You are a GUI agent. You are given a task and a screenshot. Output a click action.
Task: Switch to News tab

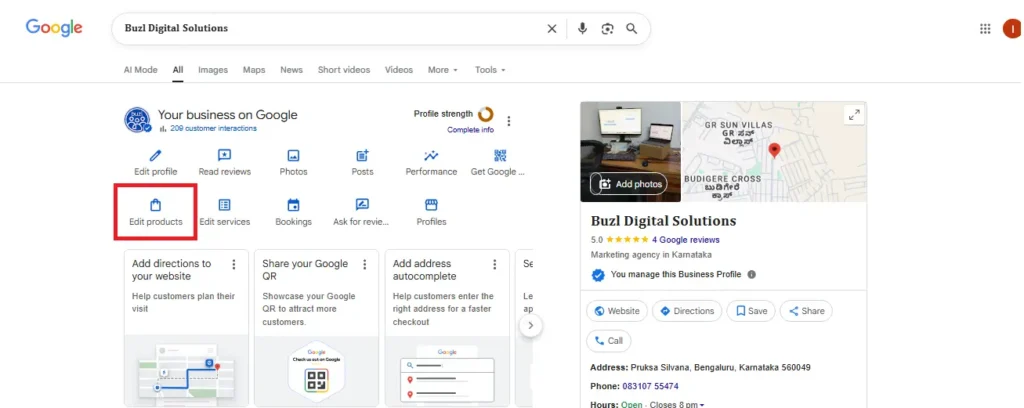point(291,70)
